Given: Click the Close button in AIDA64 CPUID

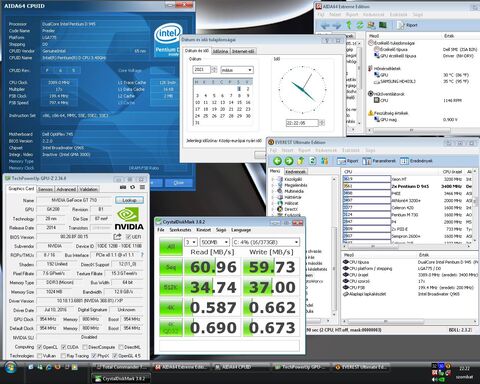Looking at the screenshot, I should click(179, 182).
